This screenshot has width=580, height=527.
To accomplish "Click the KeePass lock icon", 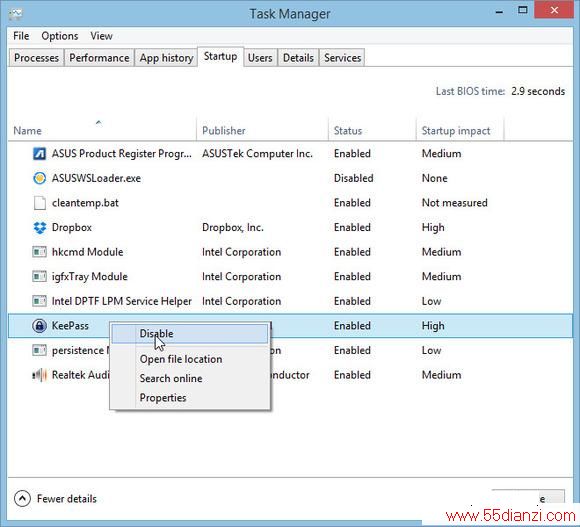I will pos(40,326).
